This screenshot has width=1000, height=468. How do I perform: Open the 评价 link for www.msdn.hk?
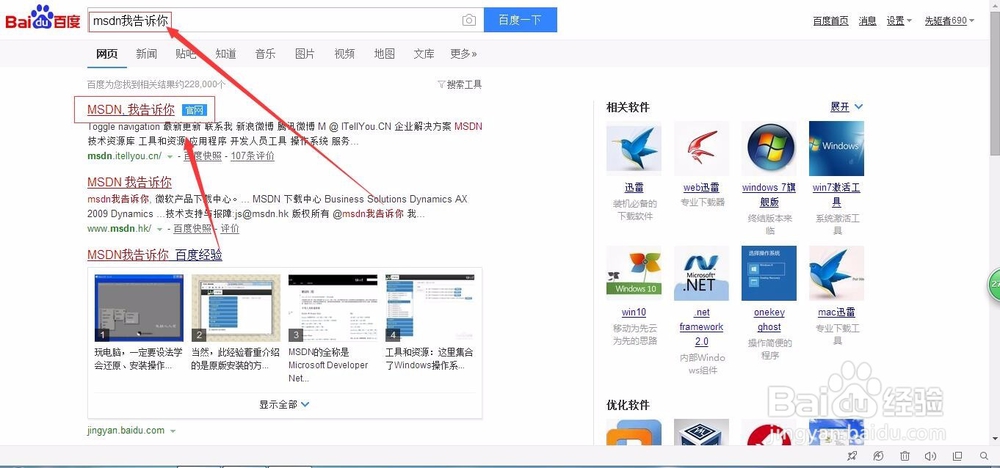click(x=230, y=228)
